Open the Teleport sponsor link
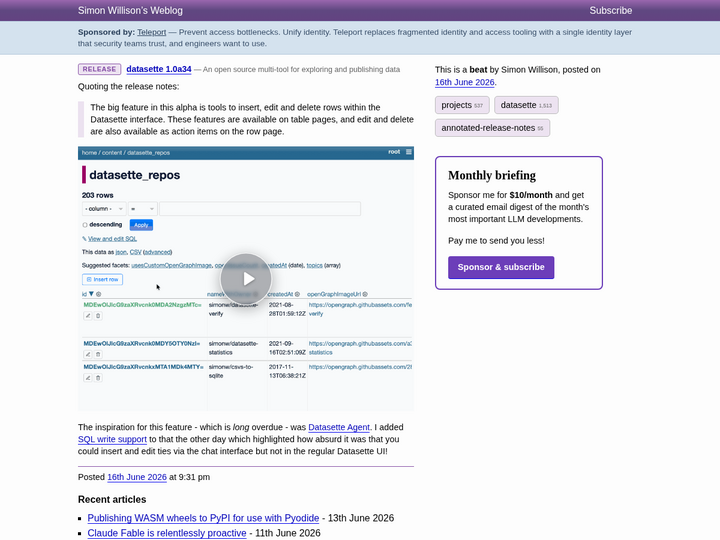Viewport: 720px width, 540px height. click(152, 32)
